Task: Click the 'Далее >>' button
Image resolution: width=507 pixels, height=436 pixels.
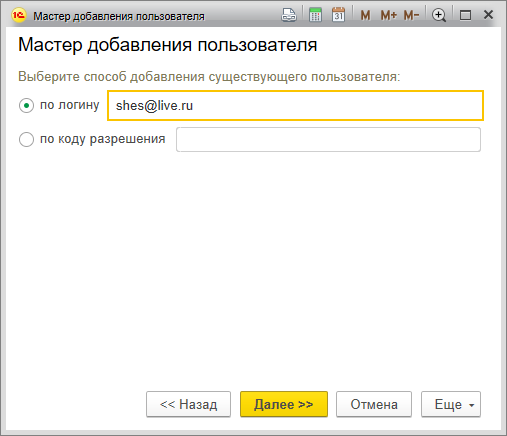Action: click(284, 404)
